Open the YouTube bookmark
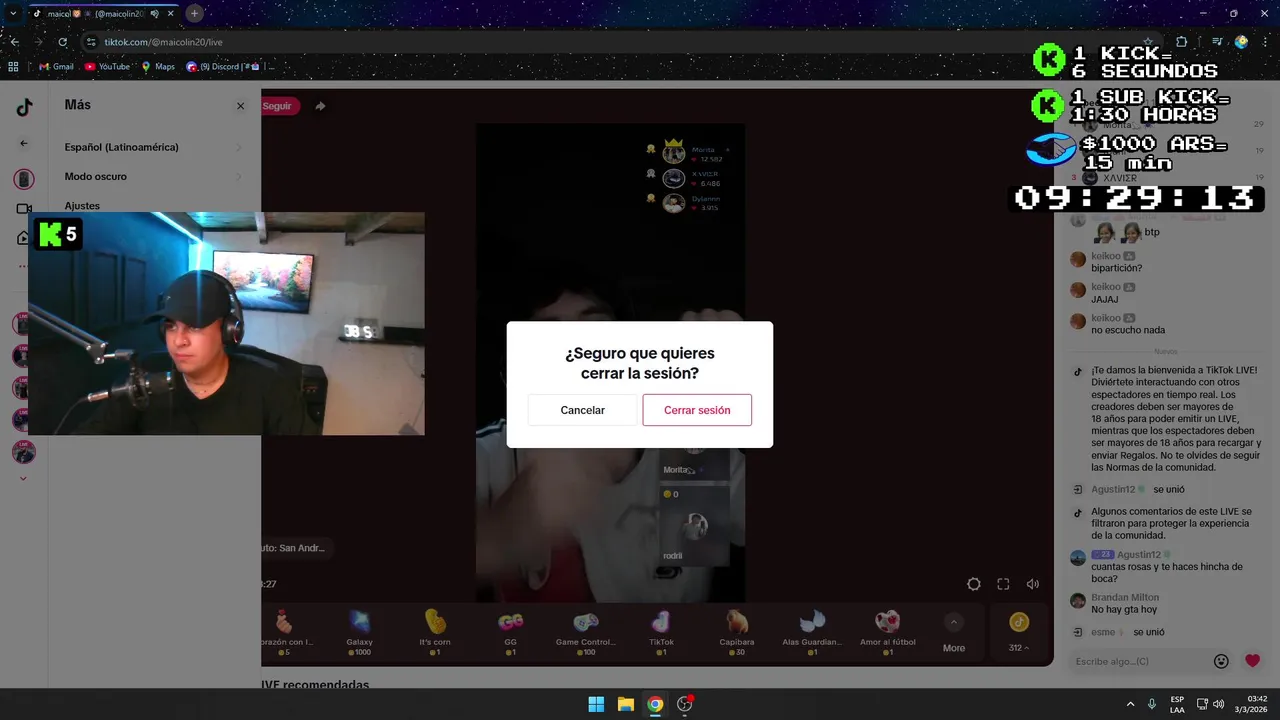This screenshot has width=1280, height=720. pyautogui.click(x=107, y=67)
